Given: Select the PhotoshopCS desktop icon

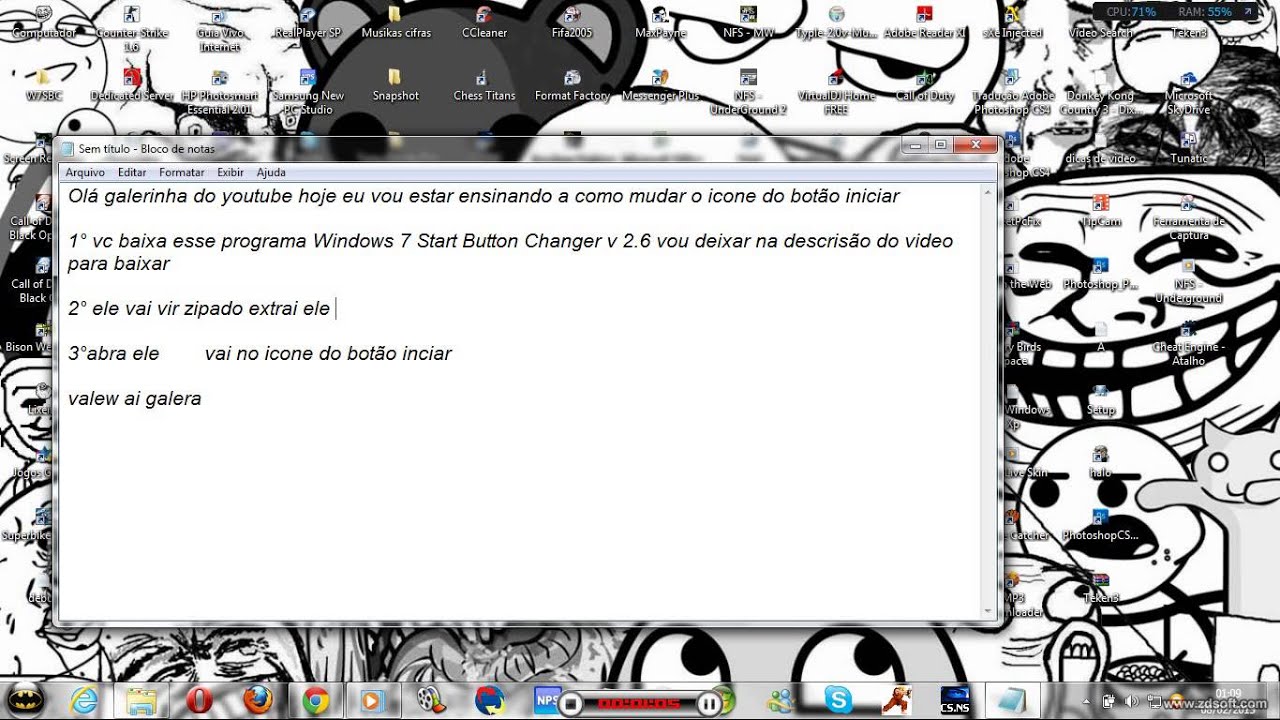Looking at the screenshot, I should [x=1100, y=525].
